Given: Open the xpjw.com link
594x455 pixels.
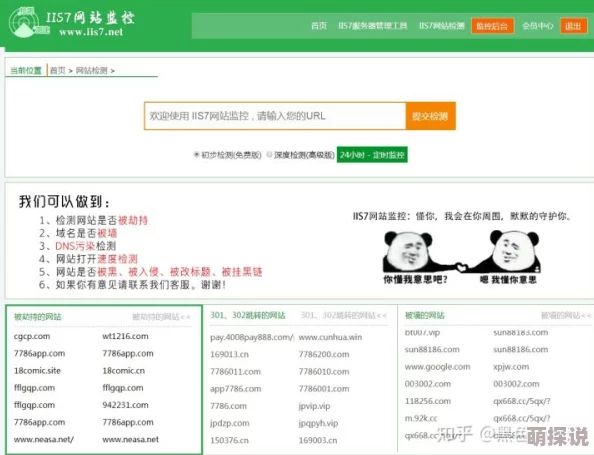Looking at the screenshot, I should click(511, 367).
